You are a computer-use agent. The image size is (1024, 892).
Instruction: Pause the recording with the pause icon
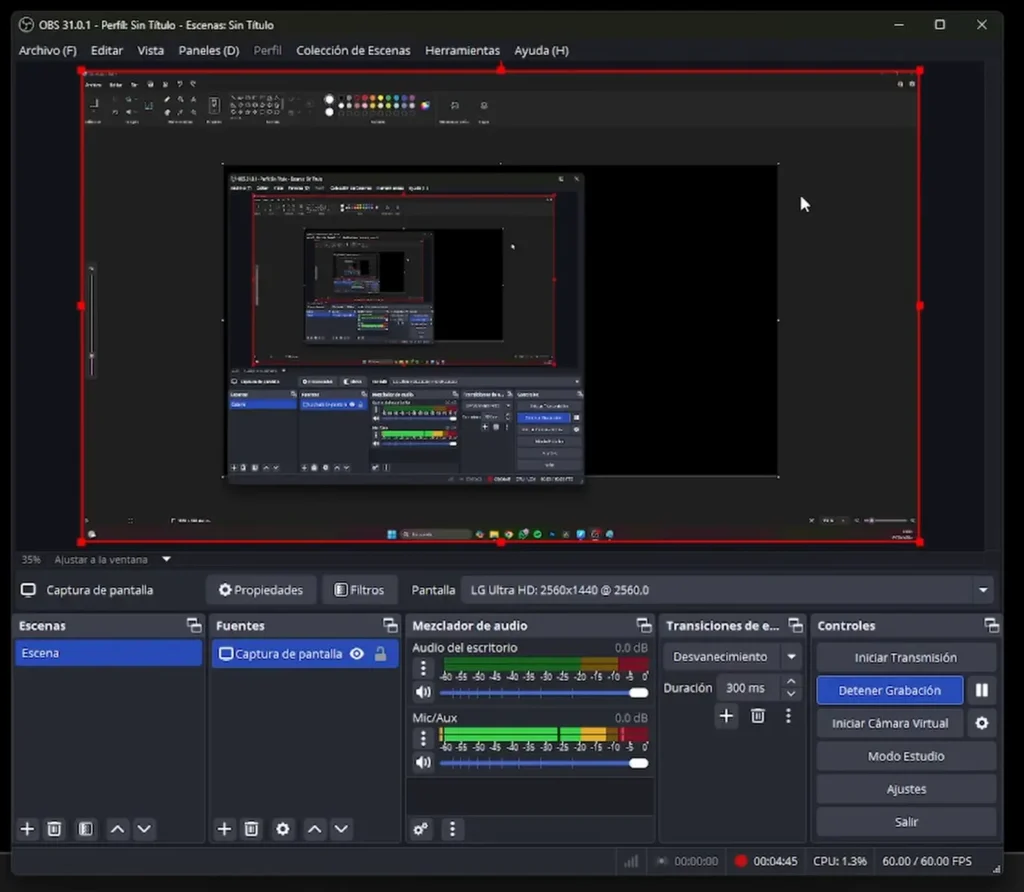(982, 690)
